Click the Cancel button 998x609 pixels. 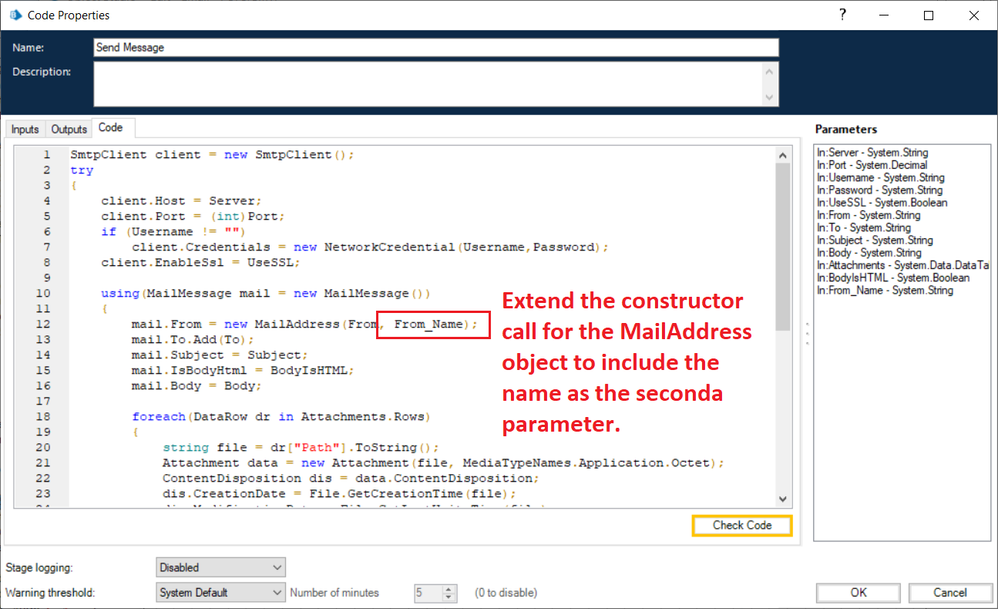950,592
